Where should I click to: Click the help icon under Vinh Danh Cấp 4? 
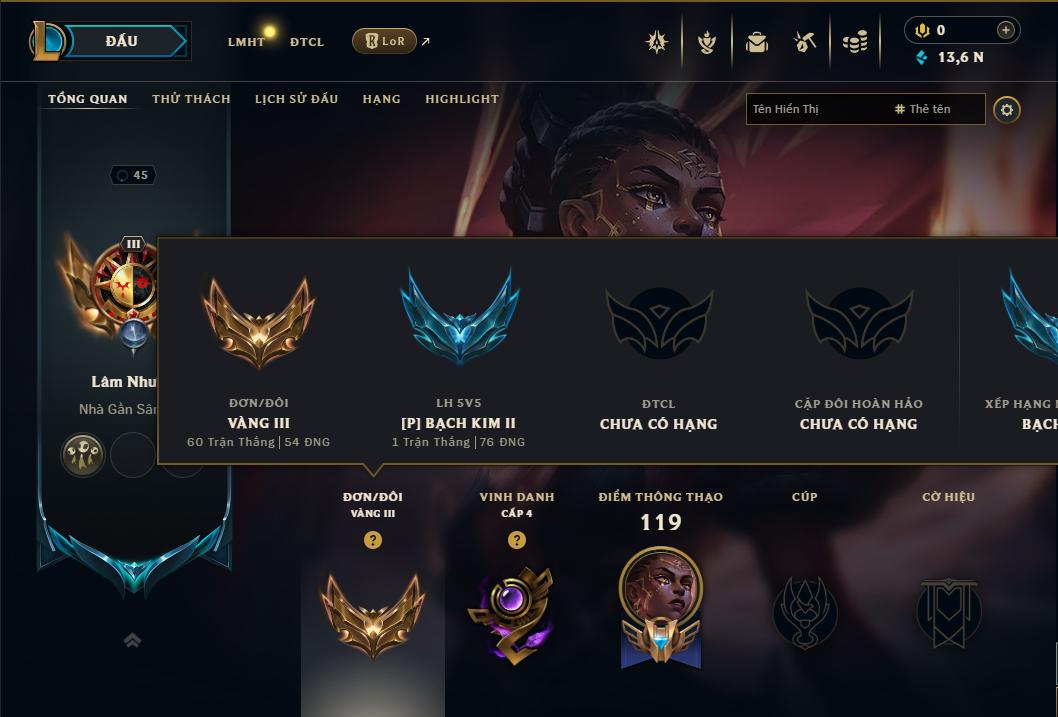coord(516,540)
